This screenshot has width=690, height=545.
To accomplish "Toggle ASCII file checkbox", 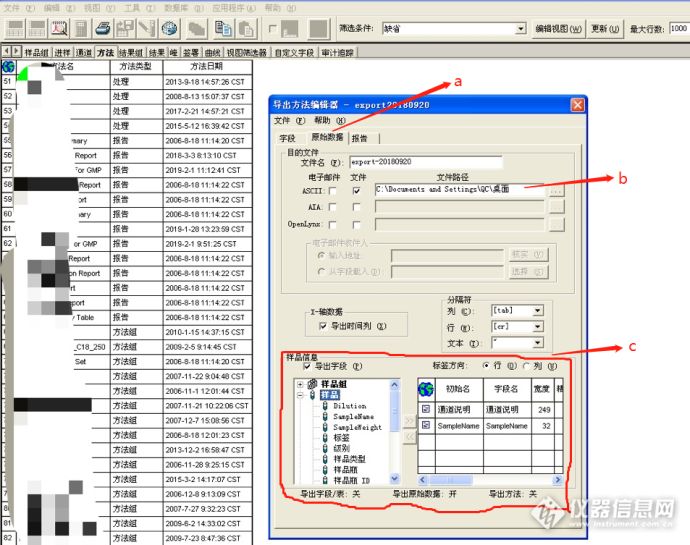I will tap(356, 191).
